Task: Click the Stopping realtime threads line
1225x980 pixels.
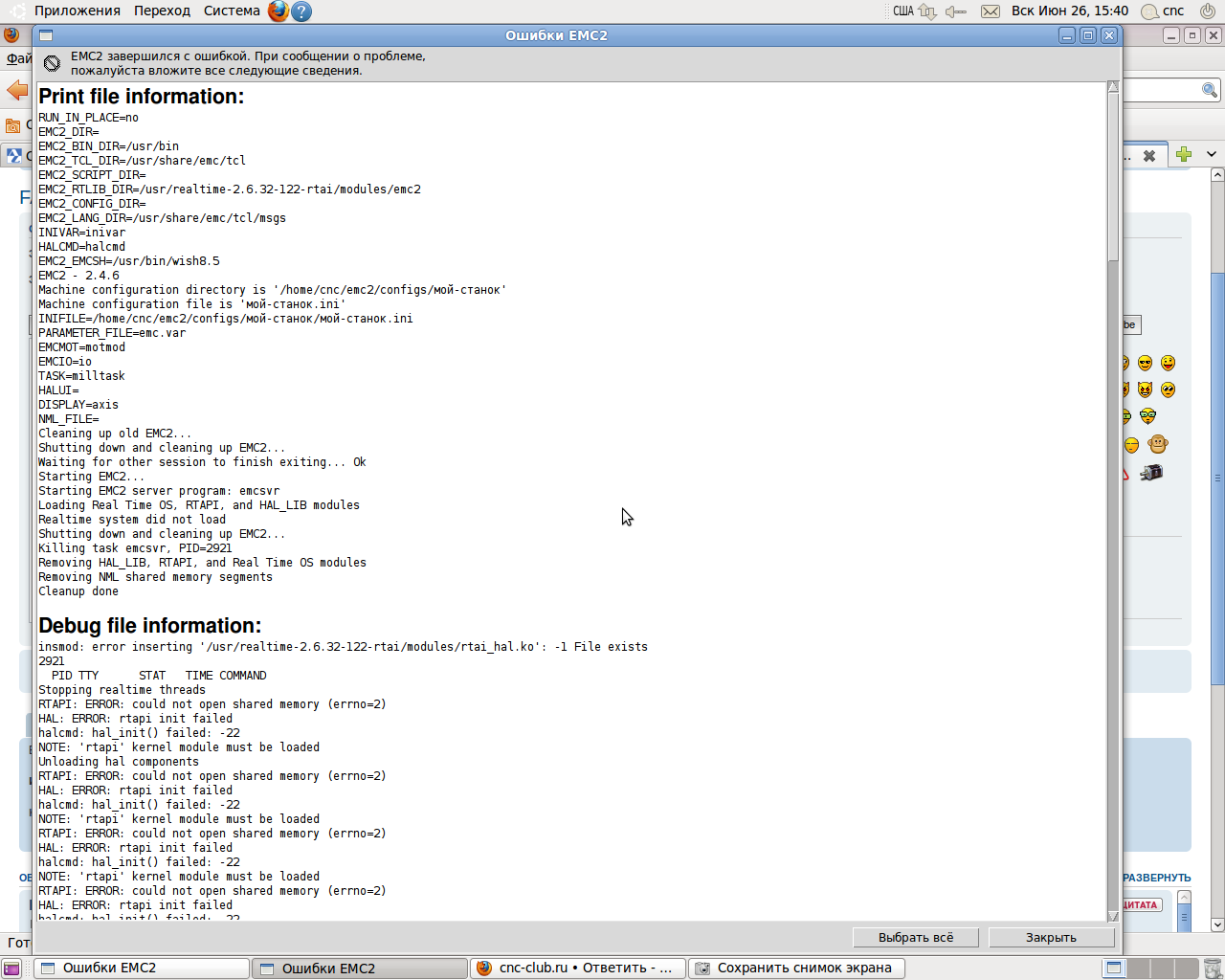Action: [122, 690]
